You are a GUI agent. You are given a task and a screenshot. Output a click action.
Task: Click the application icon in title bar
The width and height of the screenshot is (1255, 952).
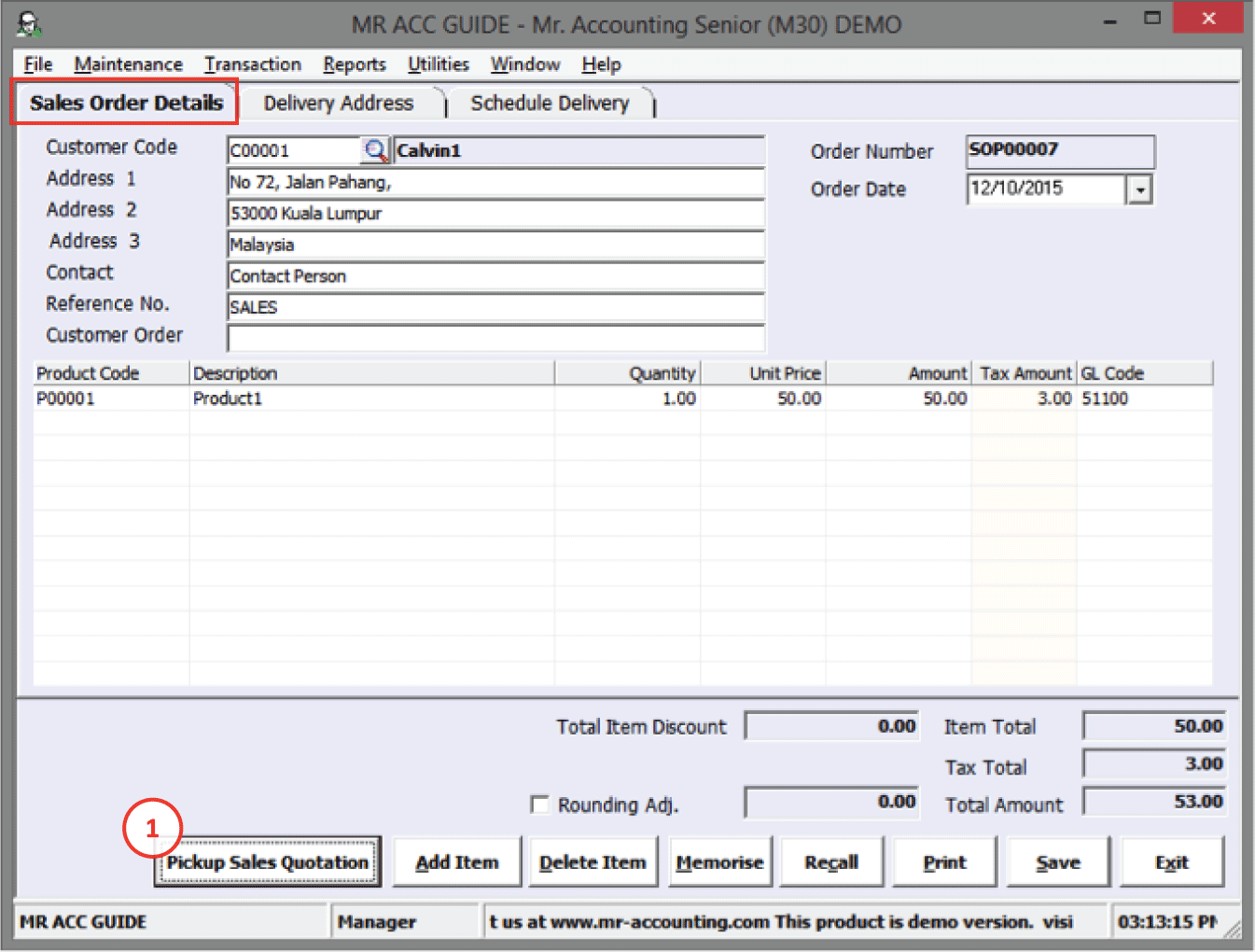(30, 23)
